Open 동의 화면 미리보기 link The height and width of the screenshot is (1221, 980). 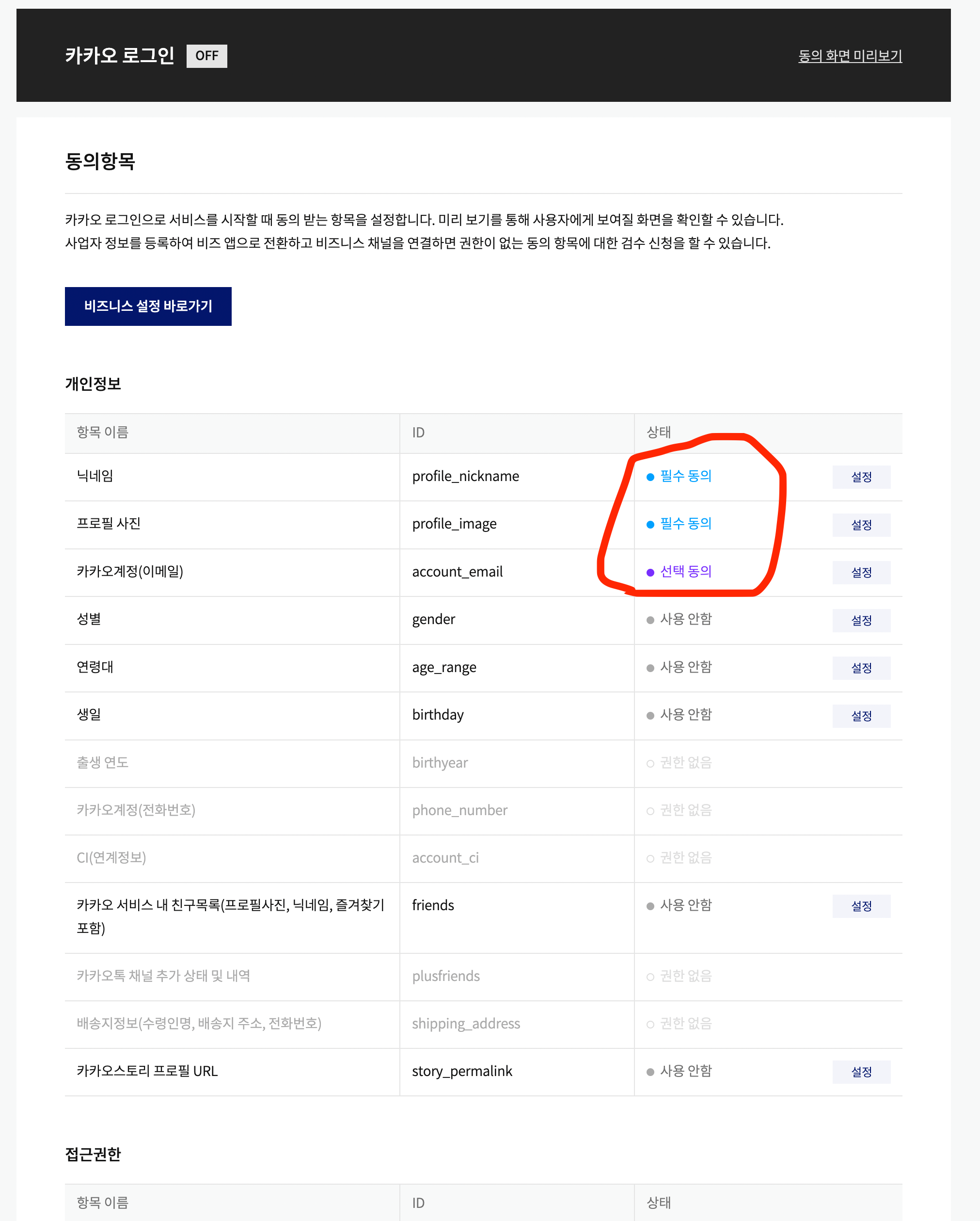coord(849,55)
